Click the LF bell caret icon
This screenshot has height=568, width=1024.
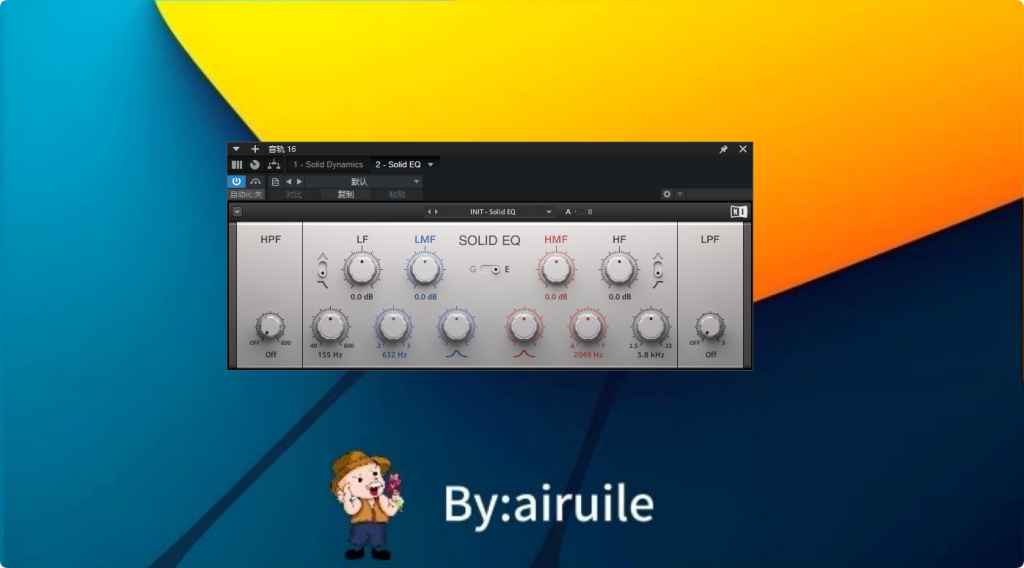[323, 256]
